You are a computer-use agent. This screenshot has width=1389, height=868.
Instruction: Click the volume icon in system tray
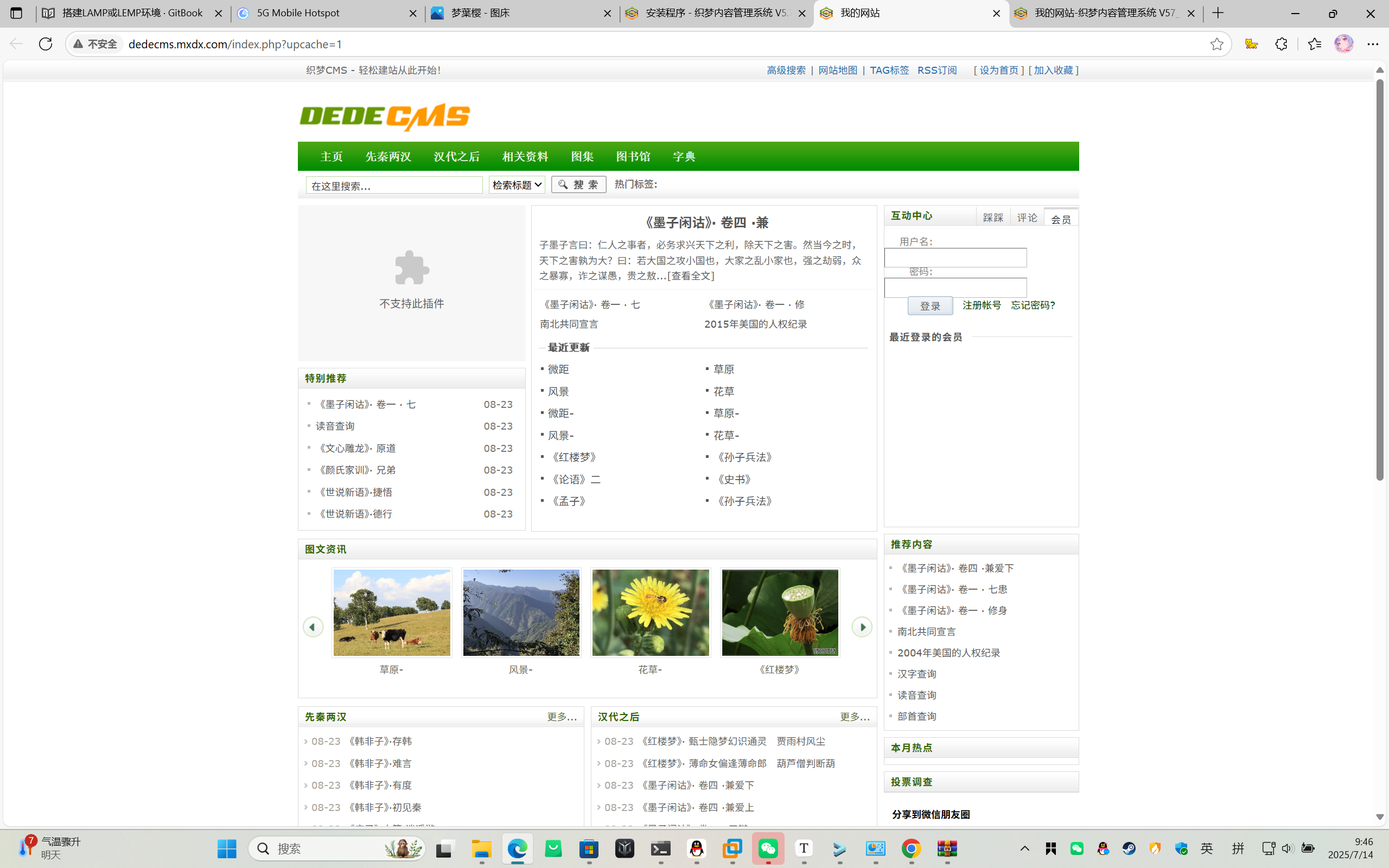(x=1288, y=848)
